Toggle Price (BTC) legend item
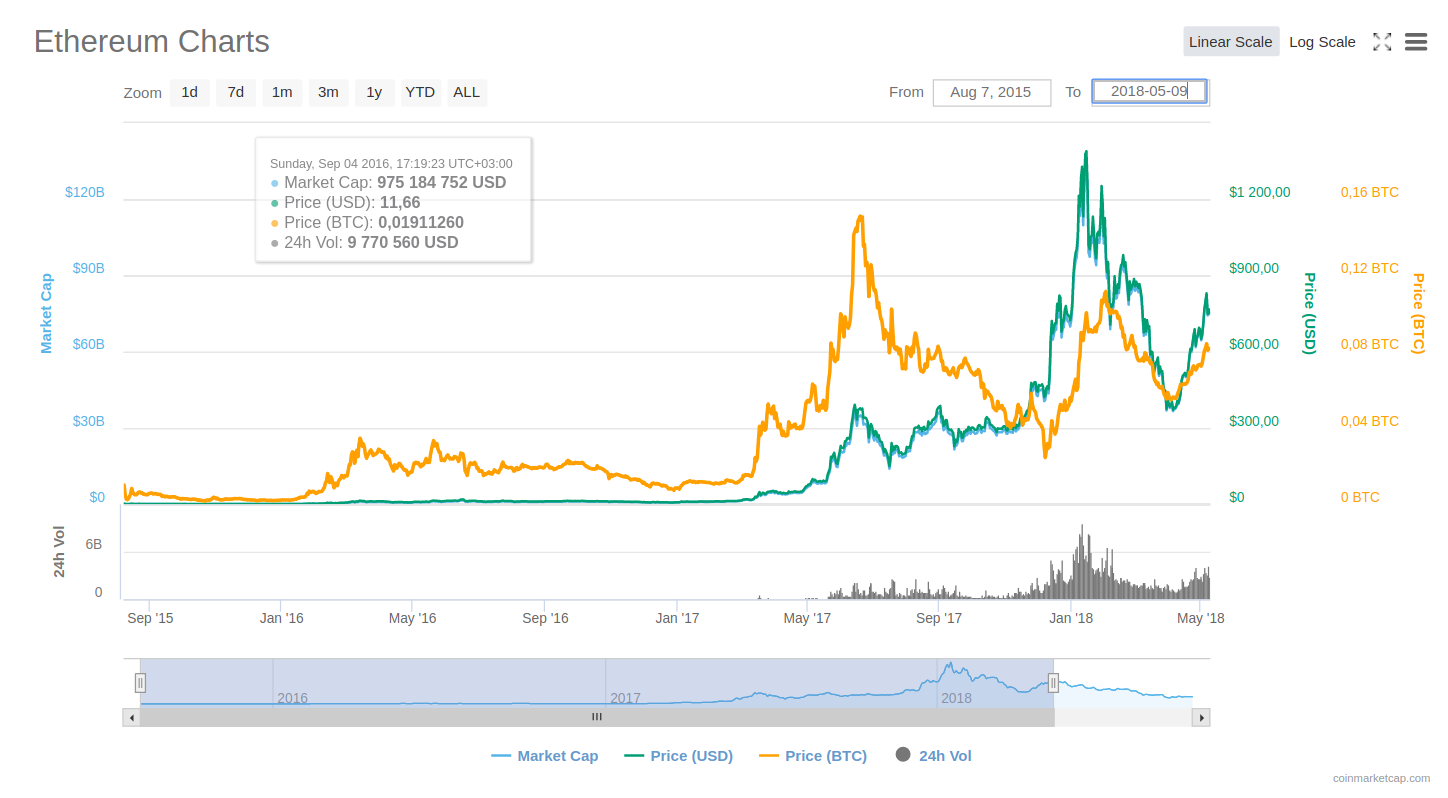The height and width of the screenshot is (798, 1448). click(813, 756)
